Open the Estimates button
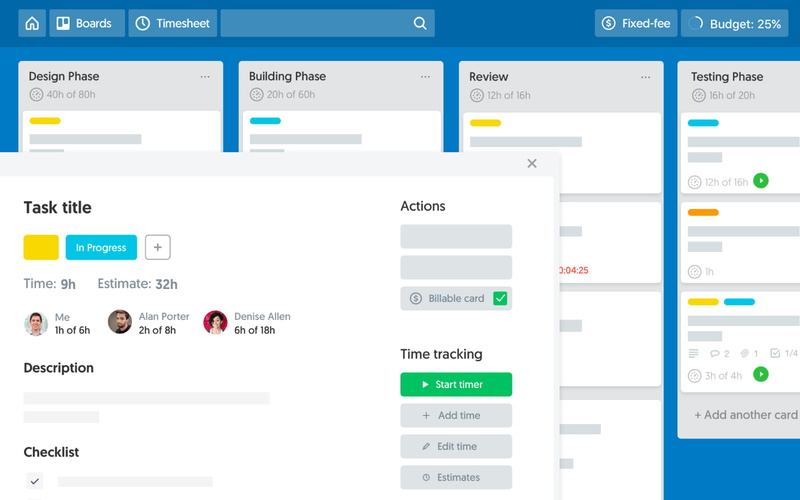Screen dimensions: 800x500 click(456, 478)
